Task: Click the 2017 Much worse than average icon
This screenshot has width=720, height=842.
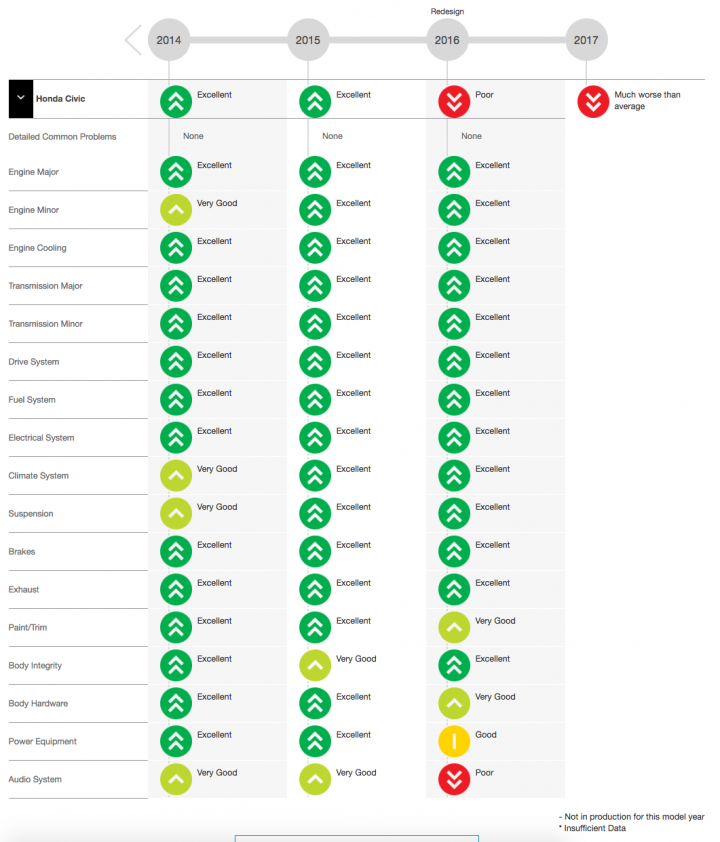Action: click(593, 101)
